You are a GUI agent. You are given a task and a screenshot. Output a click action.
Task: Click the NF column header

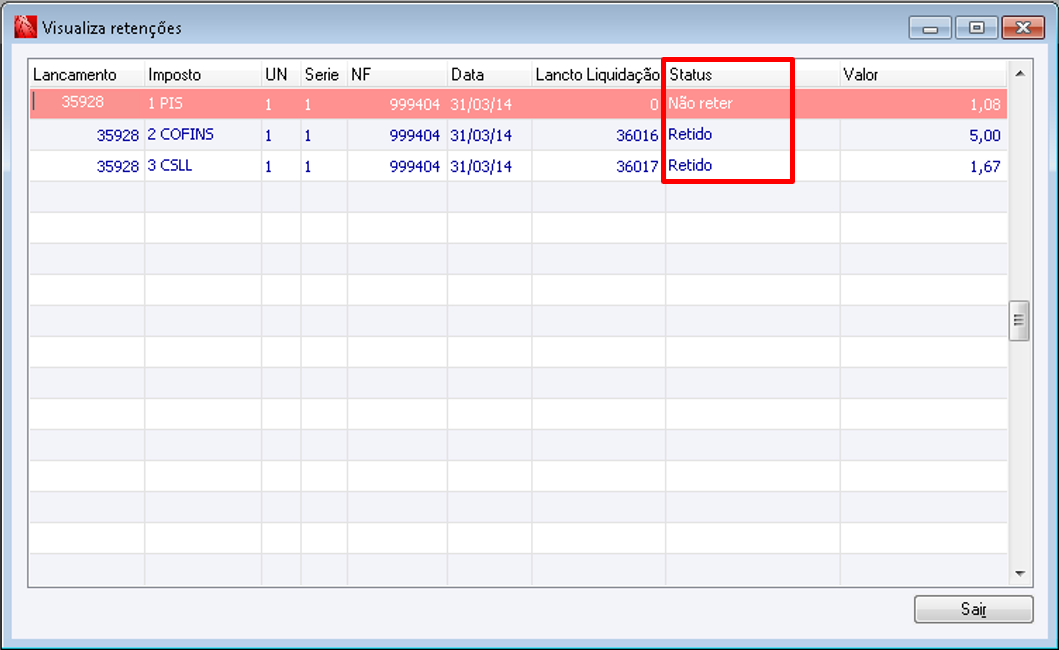pos(397,74)
